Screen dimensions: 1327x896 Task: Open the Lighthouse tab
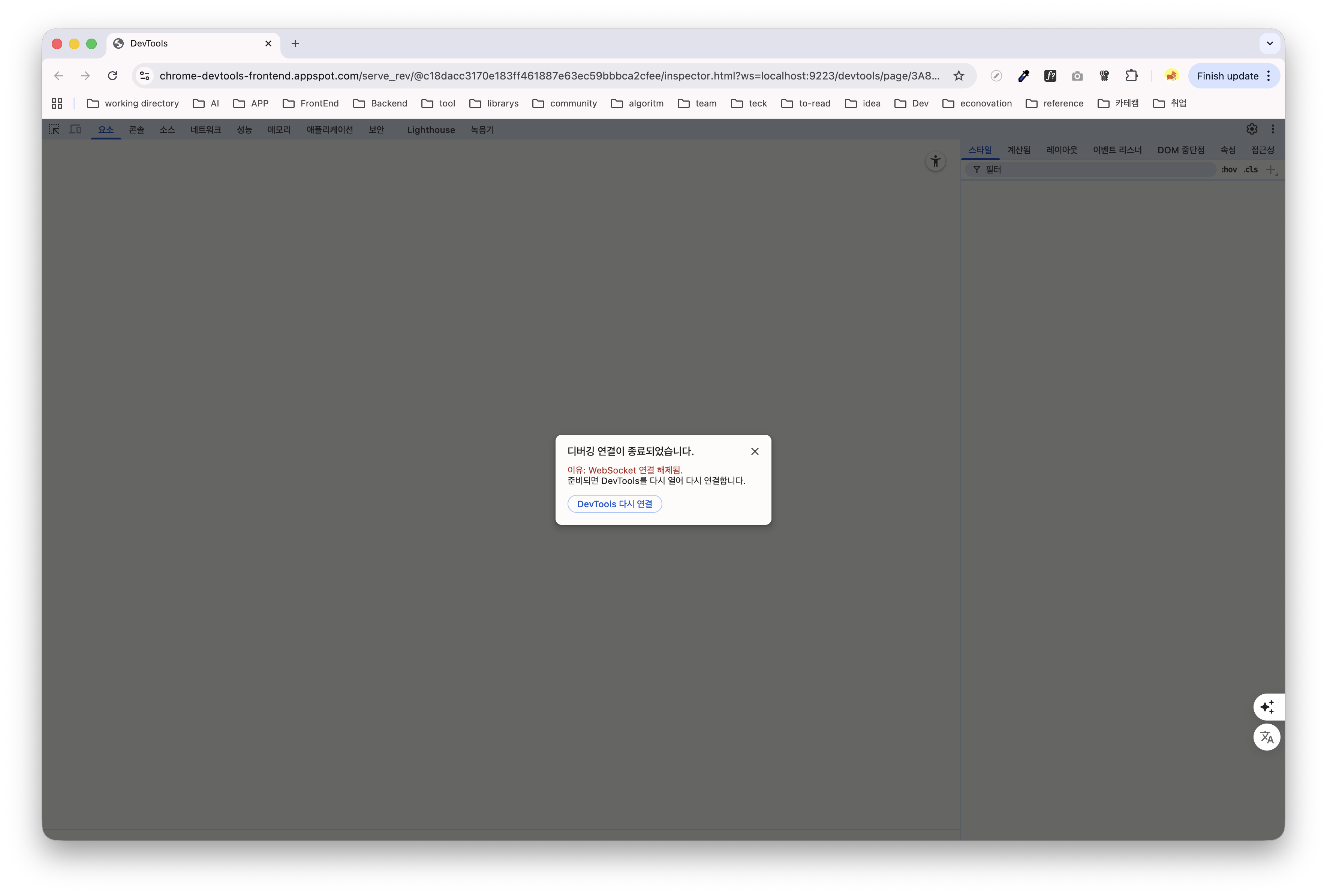tap(431, 130)
